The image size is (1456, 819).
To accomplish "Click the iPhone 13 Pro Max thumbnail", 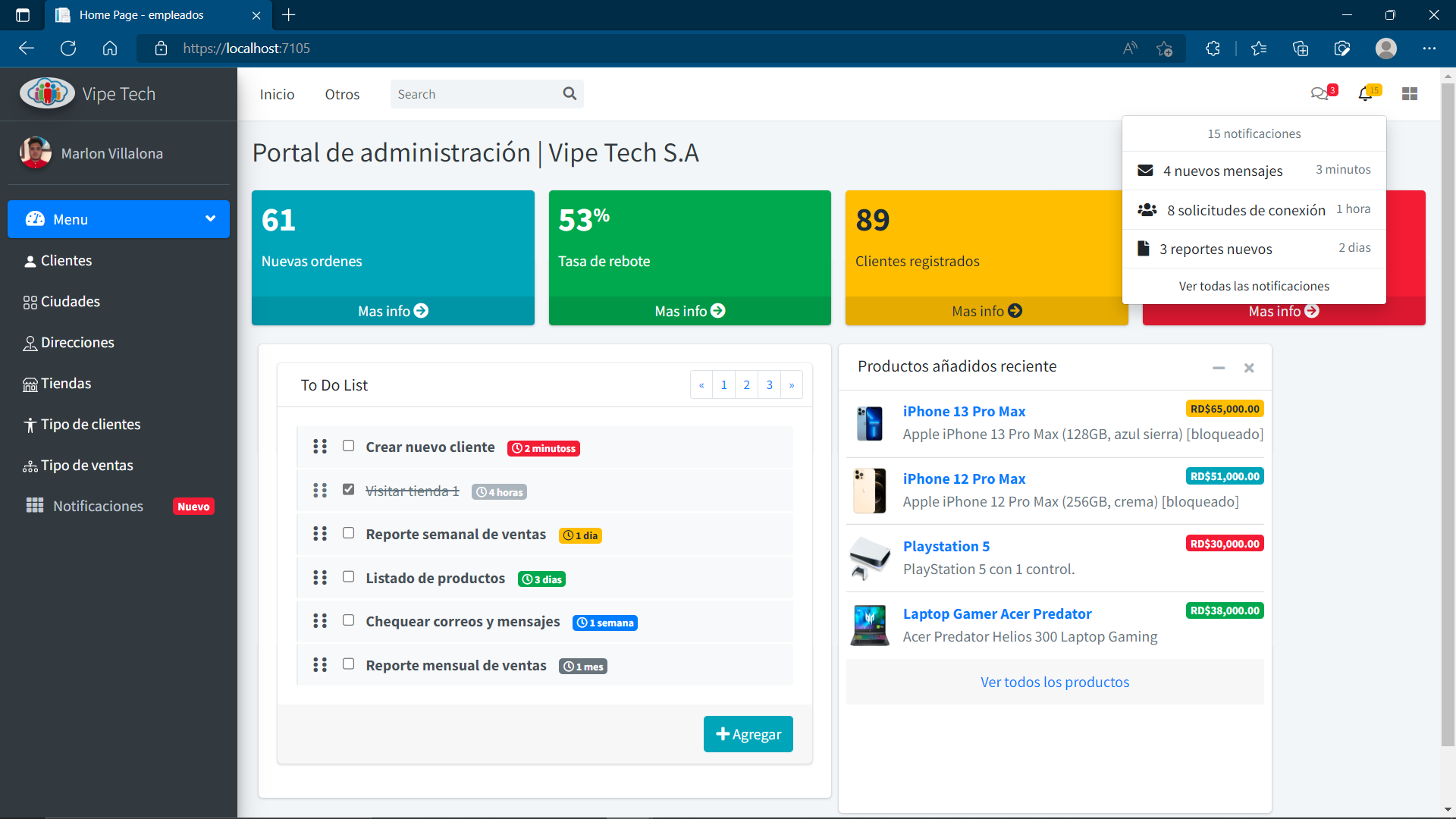I will point(870,423).
